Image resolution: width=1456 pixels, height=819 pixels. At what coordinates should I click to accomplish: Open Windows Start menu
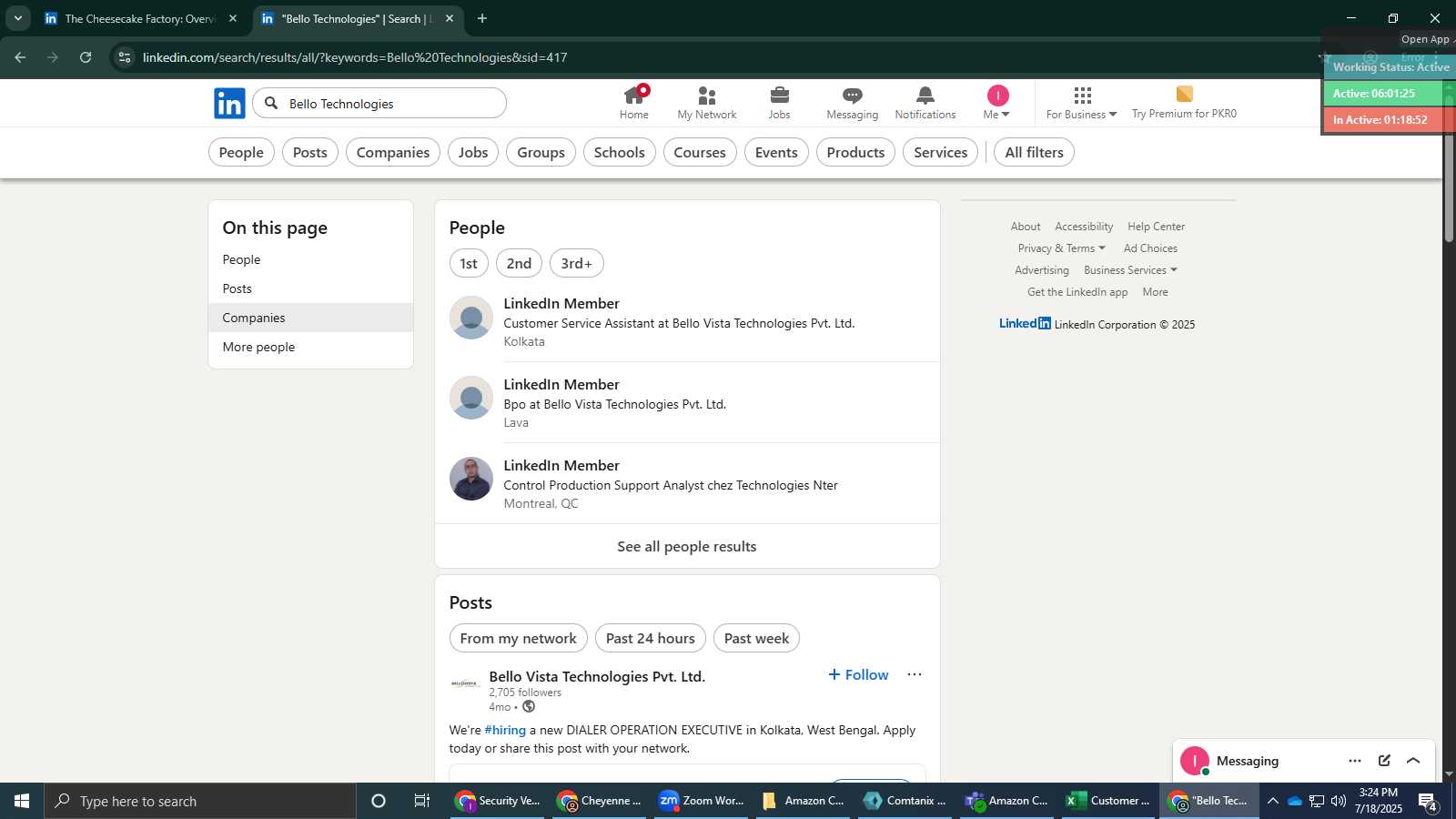click(22, 801)
